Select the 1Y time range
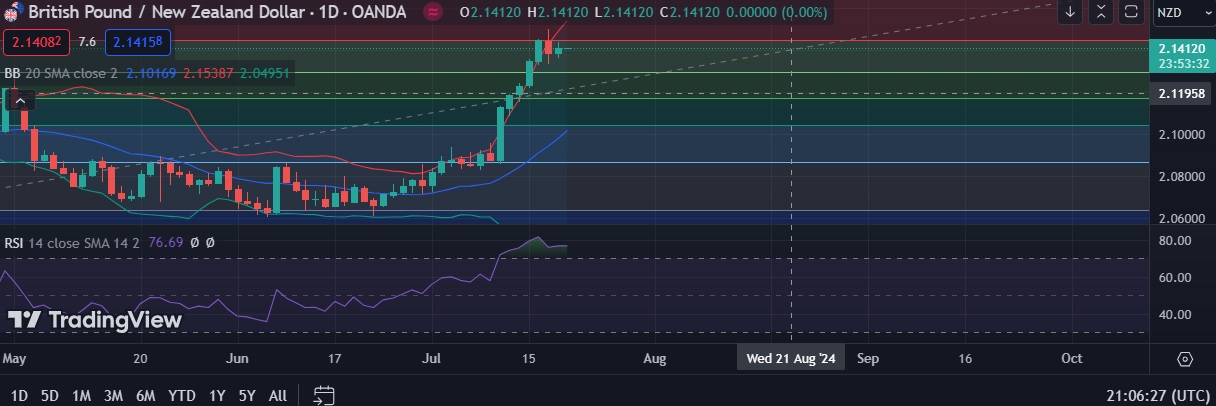The width and height of the screenshot is (1216, 406). click(216, 395)
